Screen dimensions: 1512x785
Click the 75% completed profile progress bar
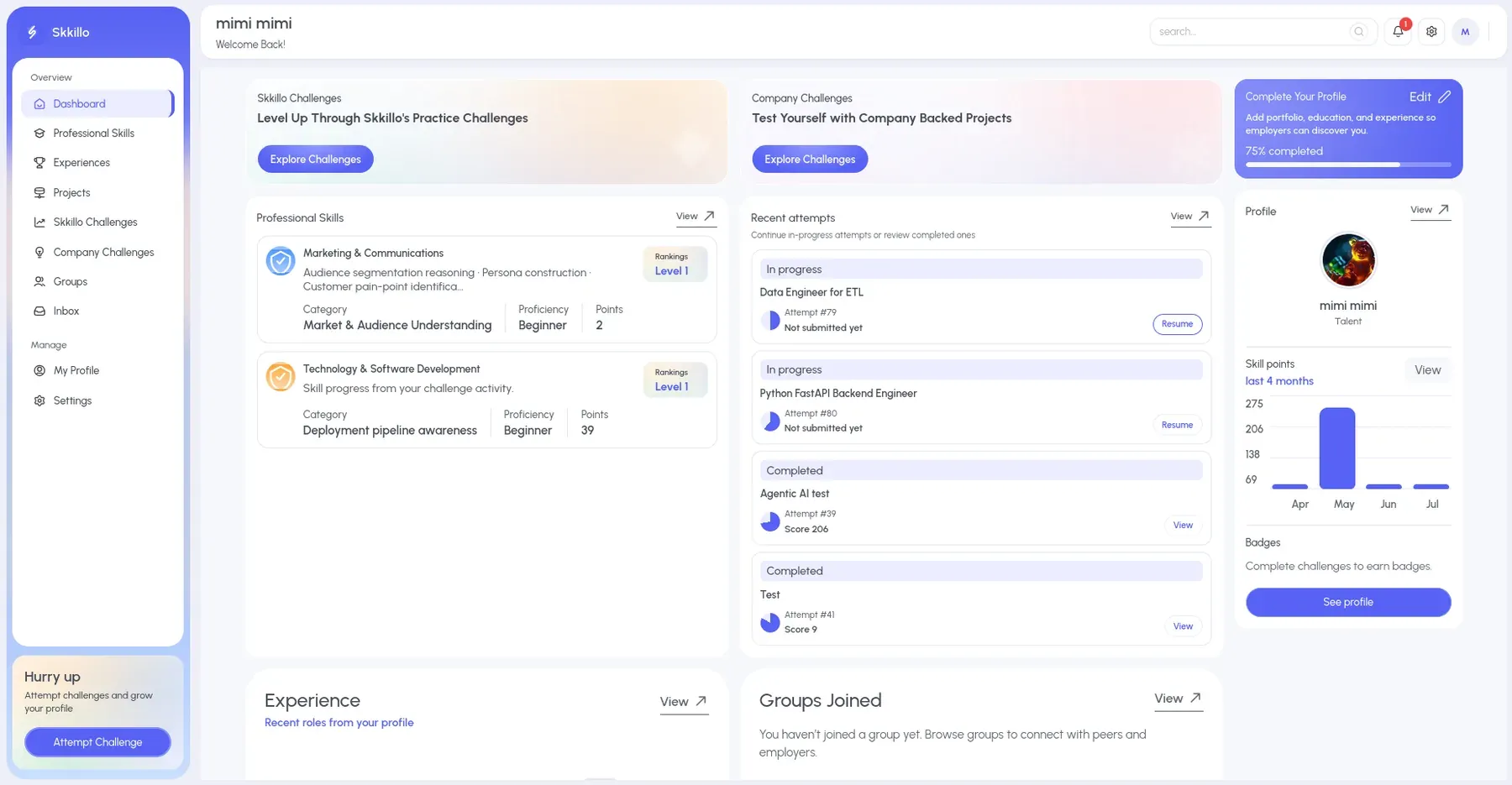tap(1348, 165)
